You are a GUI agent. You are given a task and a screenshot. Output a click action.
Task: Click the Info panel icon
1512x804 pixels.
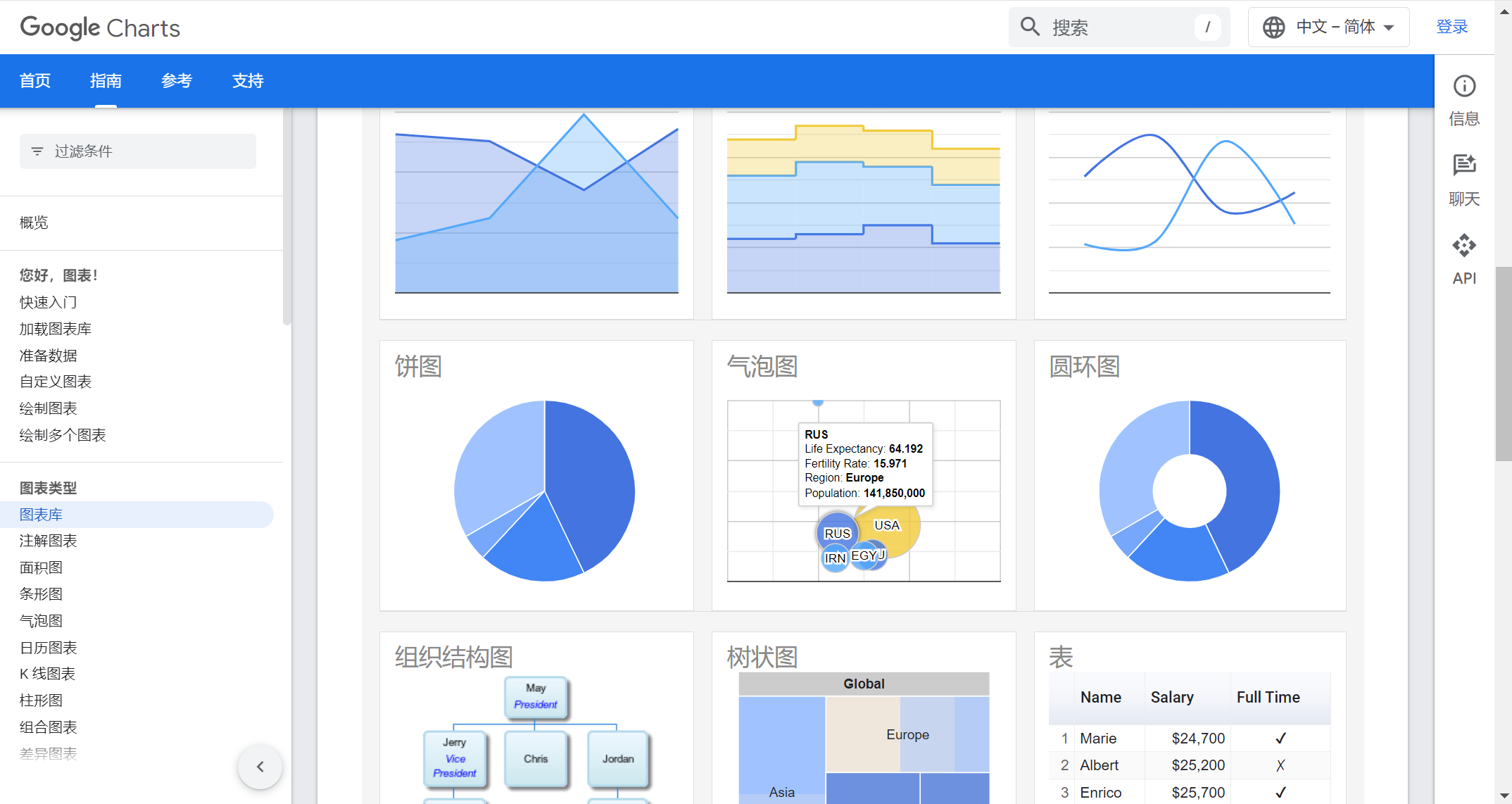pos(1464,87)
